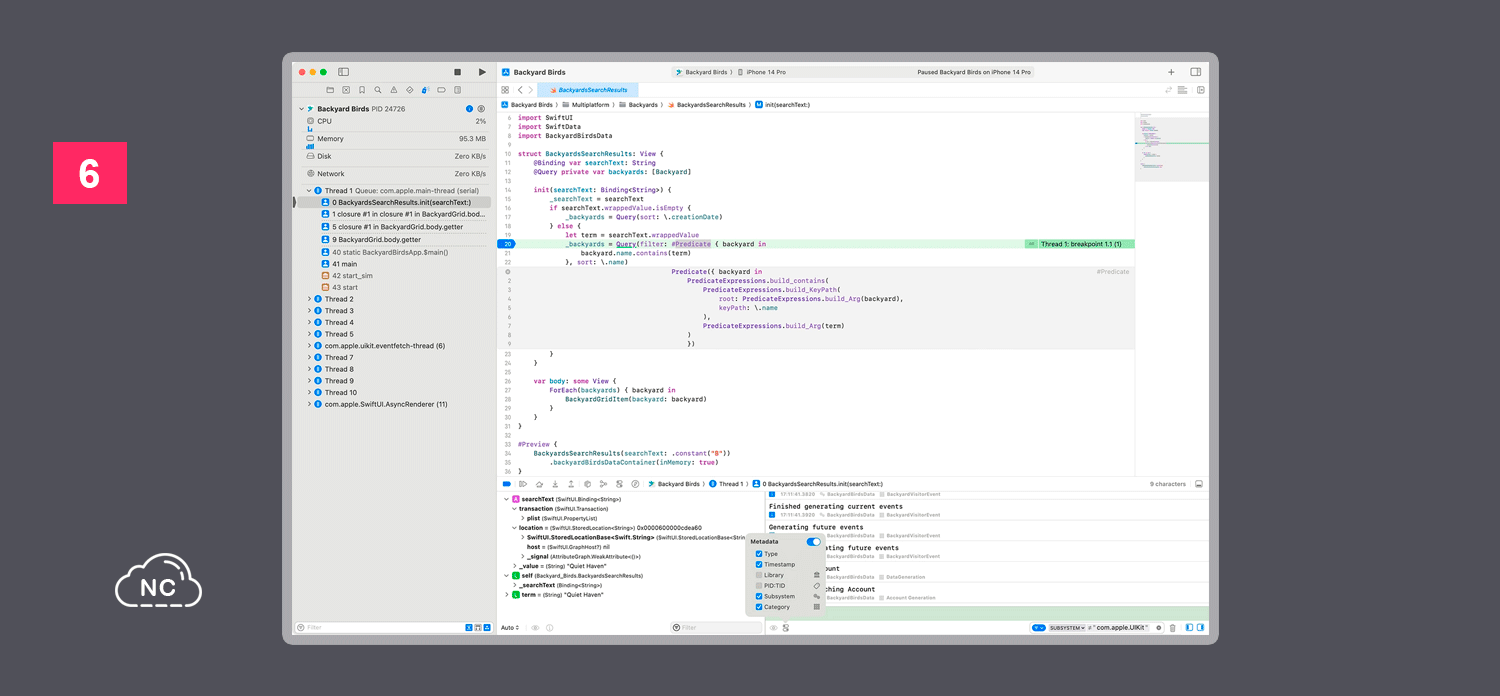Click the Debug View Hierarchy icon
The image size is (1500, 696).
(587, 484)
